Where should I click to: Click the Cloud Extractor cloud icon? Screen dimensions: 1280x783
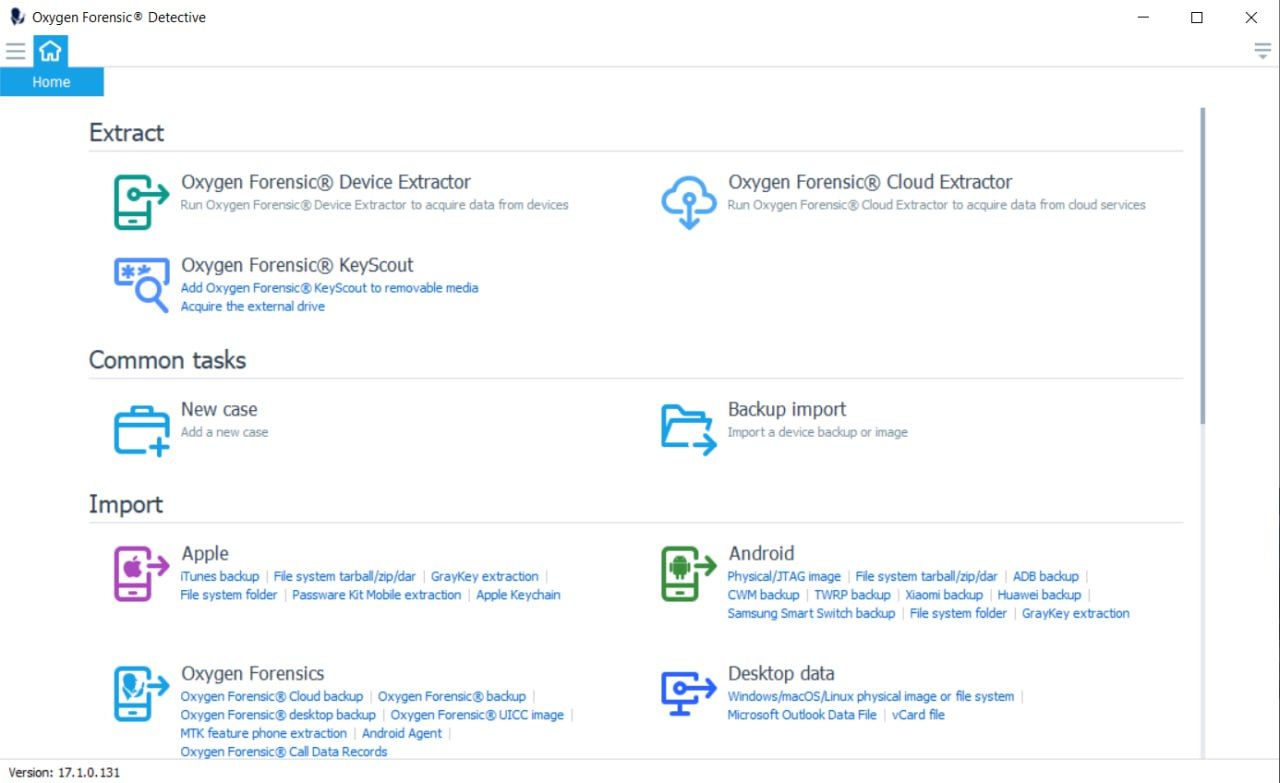(689, 201)
